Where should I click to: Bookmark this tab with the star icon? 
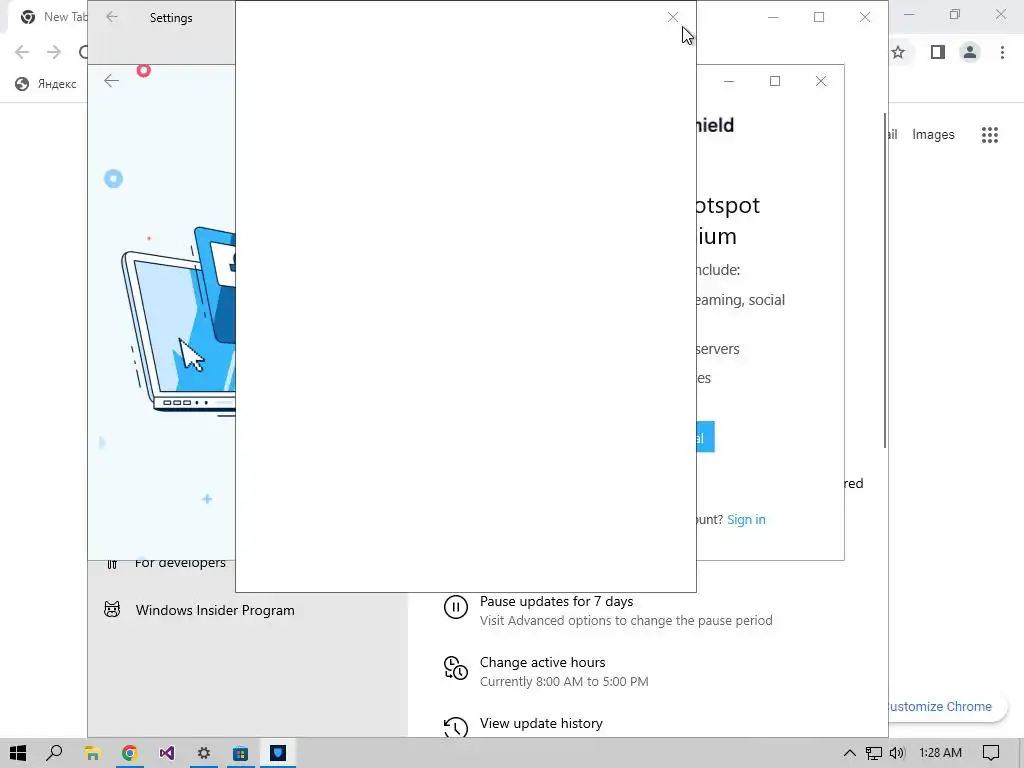point(898,52)
